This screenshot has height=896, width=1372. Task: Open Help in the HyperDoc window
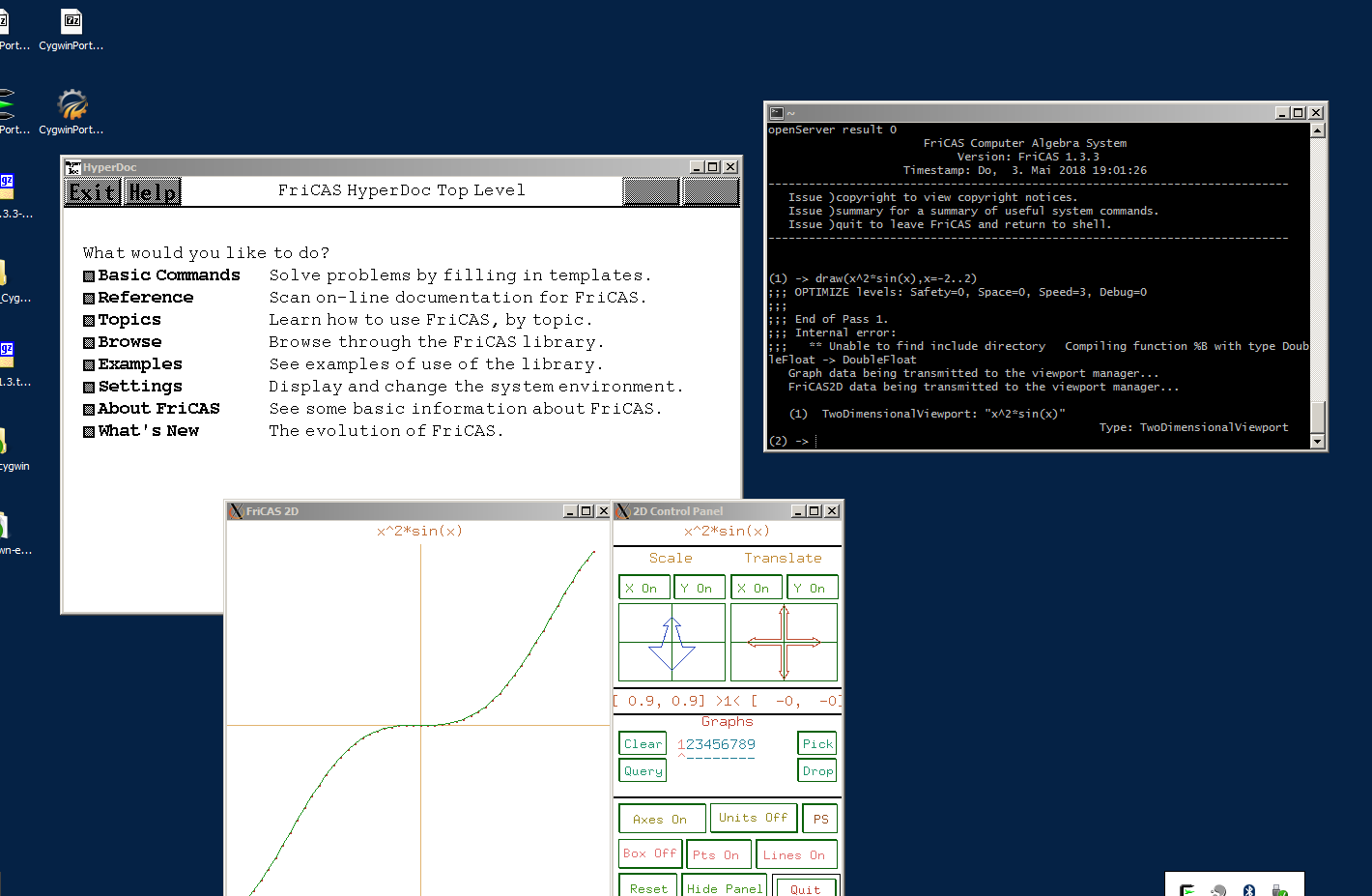[x=153, y=192]
